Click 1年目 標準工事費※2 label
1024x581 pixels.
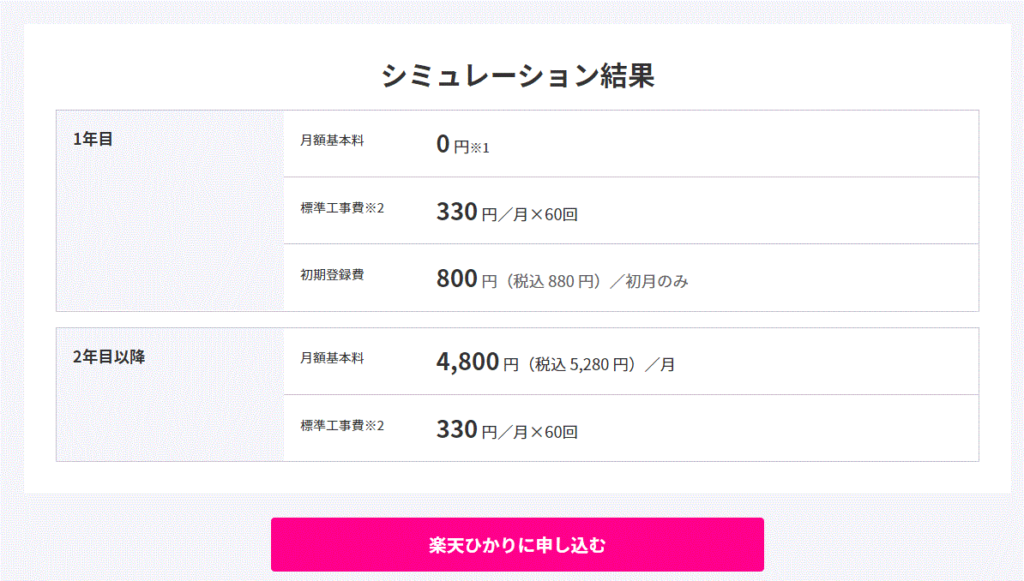tap(342, 208)
